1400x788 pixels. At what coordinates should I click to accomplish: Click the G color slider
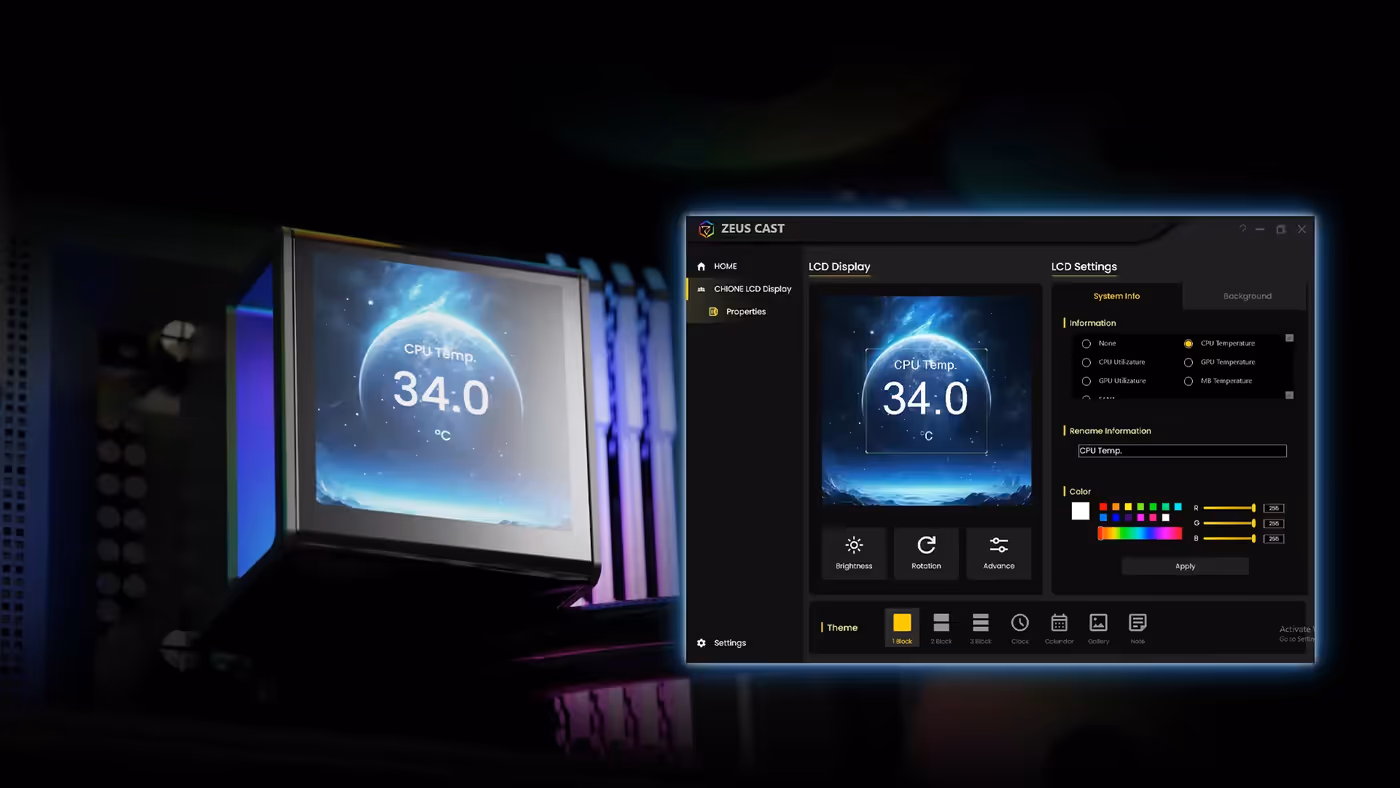coord(1230,523)
